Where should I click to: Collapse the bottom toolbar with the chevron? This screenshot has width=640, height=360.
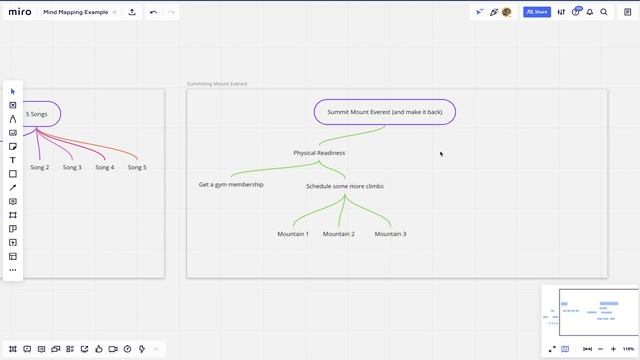[156, 349]
